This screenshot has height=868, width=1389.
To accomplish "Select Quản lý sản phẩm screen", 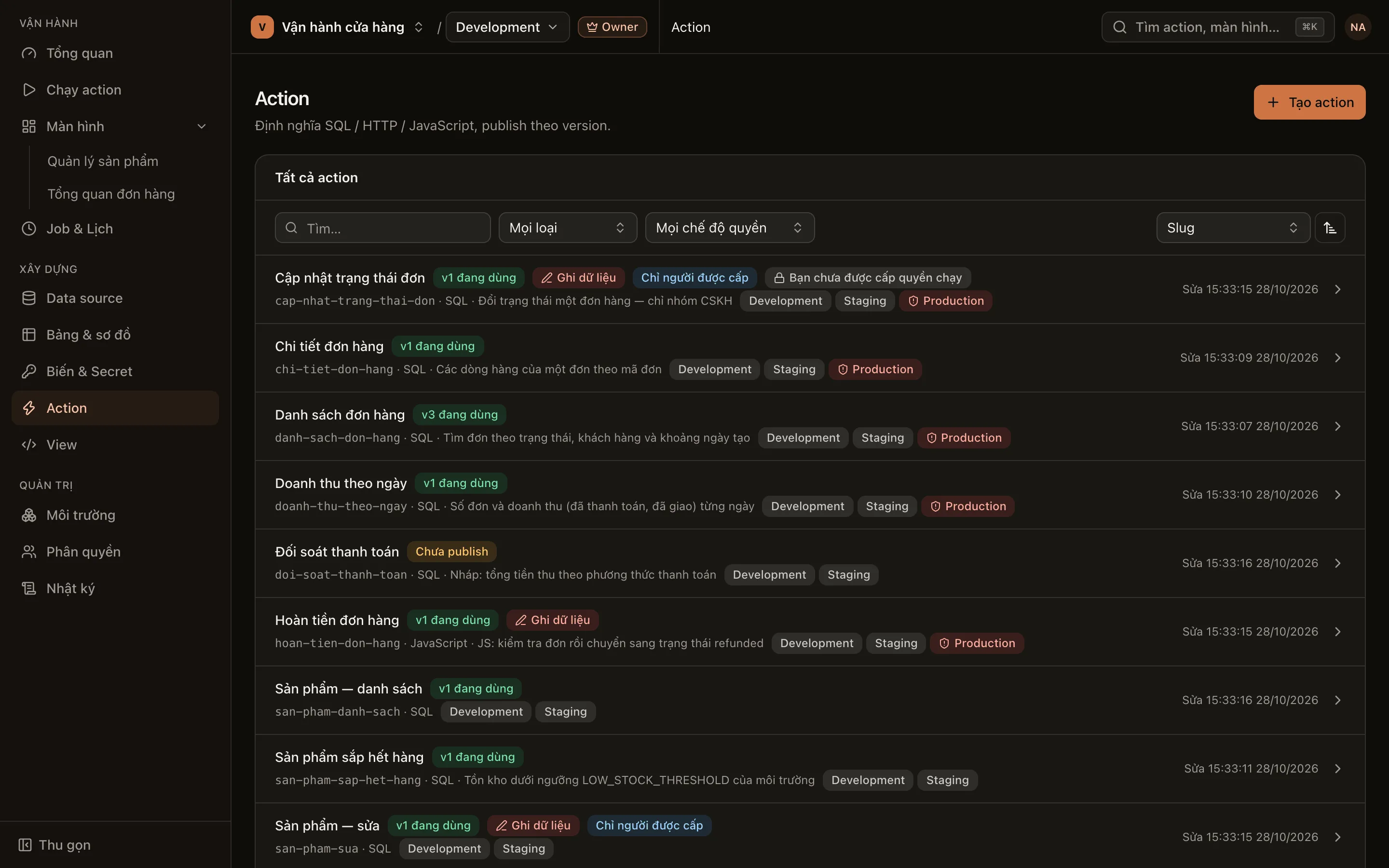I will coord(103,162).
